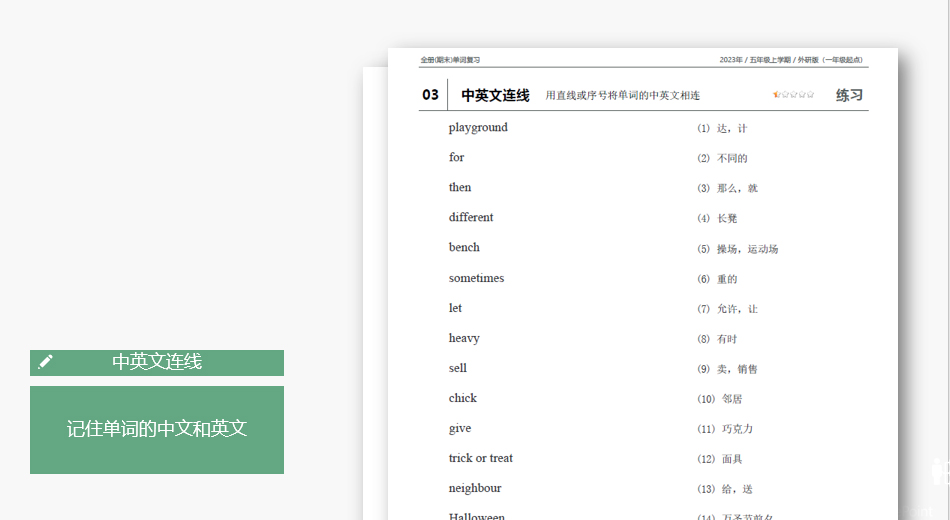Click the 练习 label on the worksheet

point(849,96)
